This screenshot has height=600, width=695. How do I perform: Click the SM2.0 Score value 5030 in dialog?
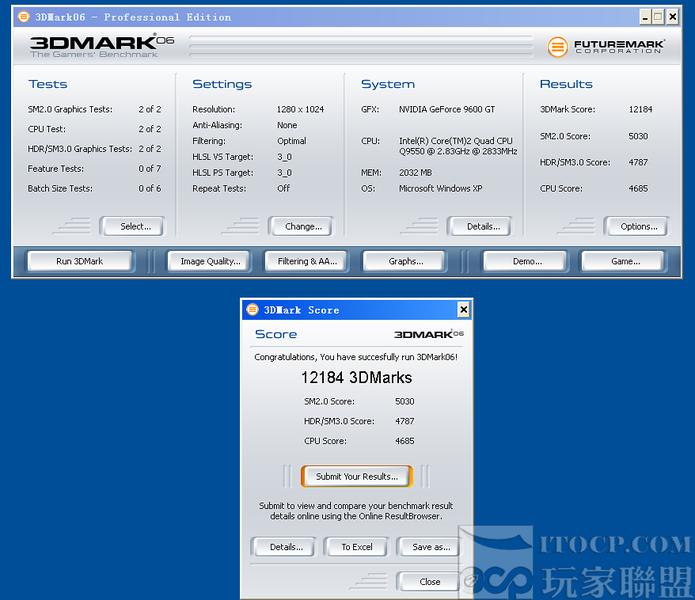tap(405, 401)
